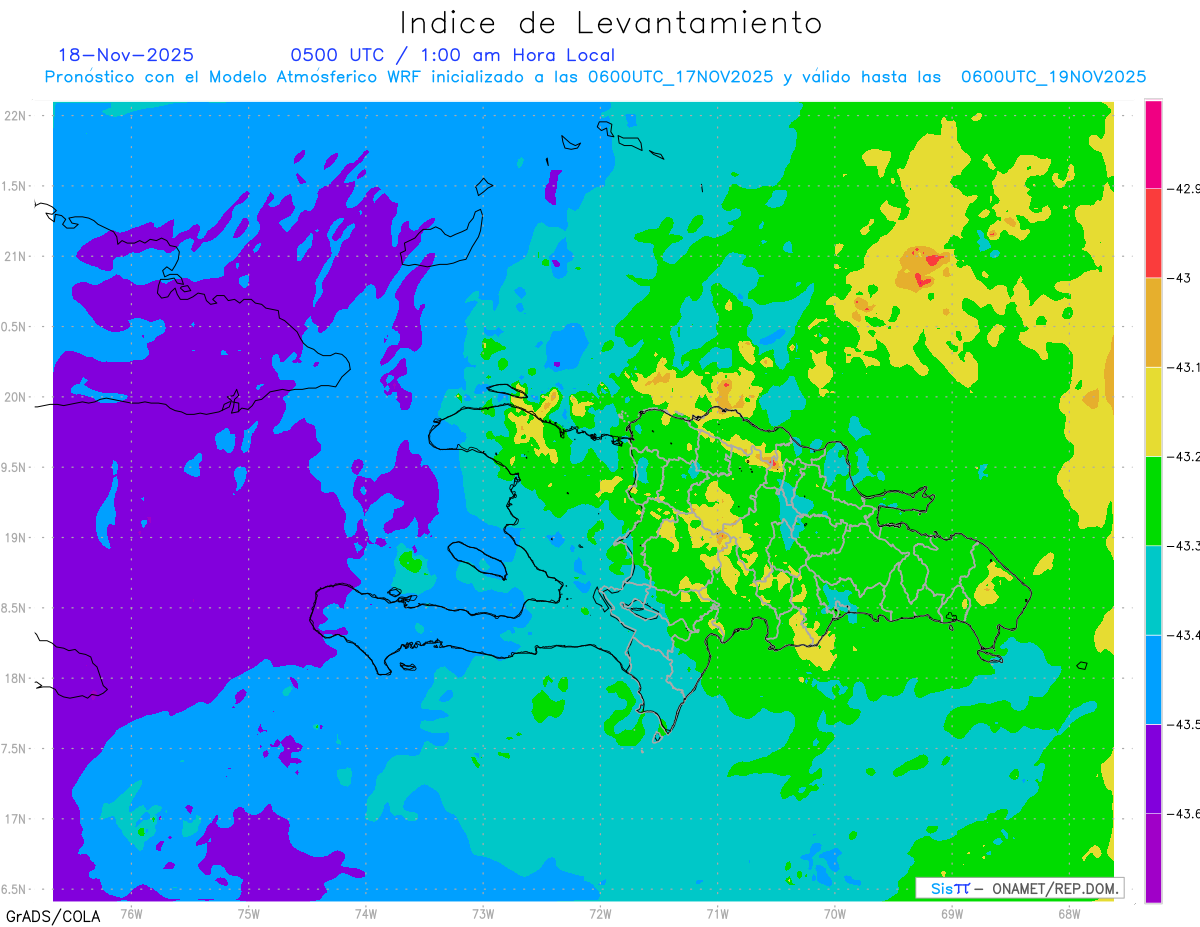Choose the violet swatch at the legend bottom

point(1153,858)
